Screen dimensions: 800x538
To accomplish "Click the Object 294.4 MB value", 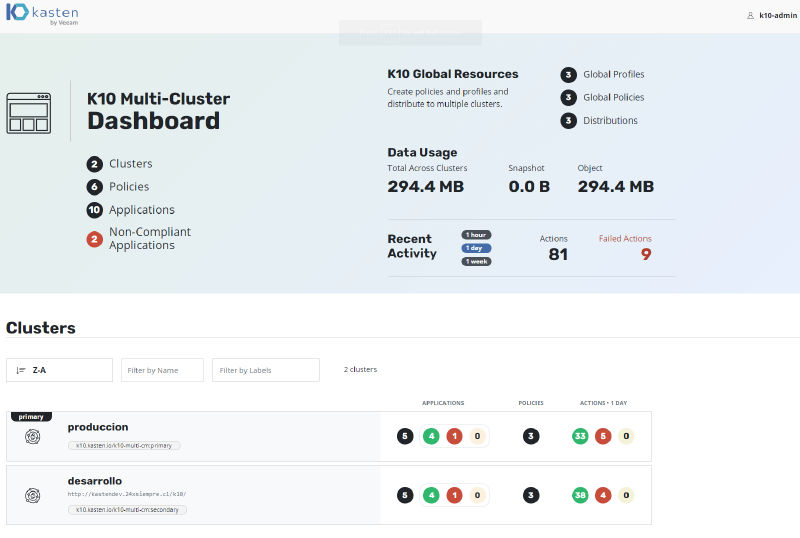I will [616, 187].
